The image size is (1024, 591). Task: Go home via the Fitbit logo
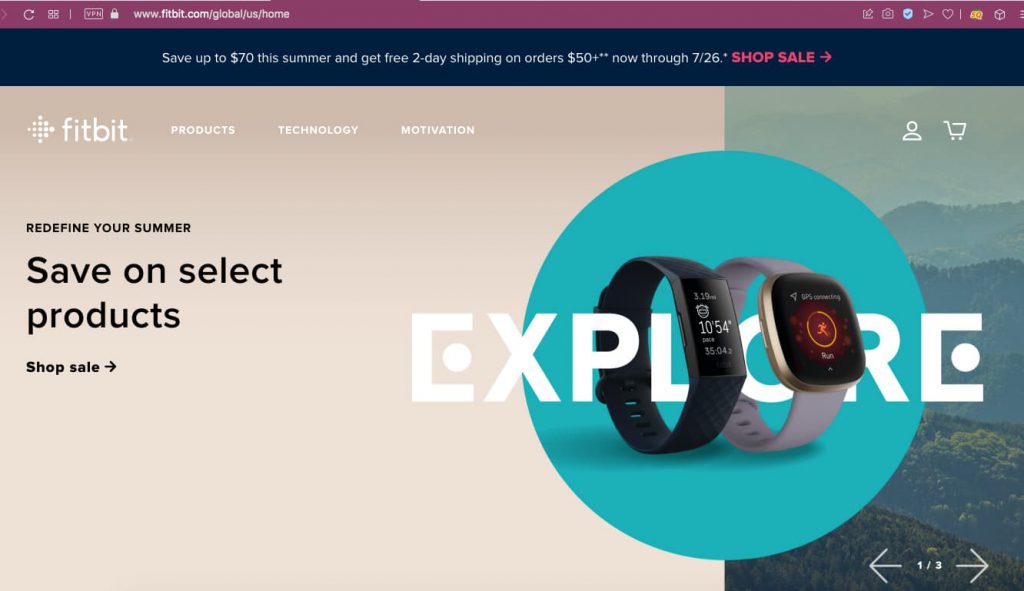pos(79,129)
